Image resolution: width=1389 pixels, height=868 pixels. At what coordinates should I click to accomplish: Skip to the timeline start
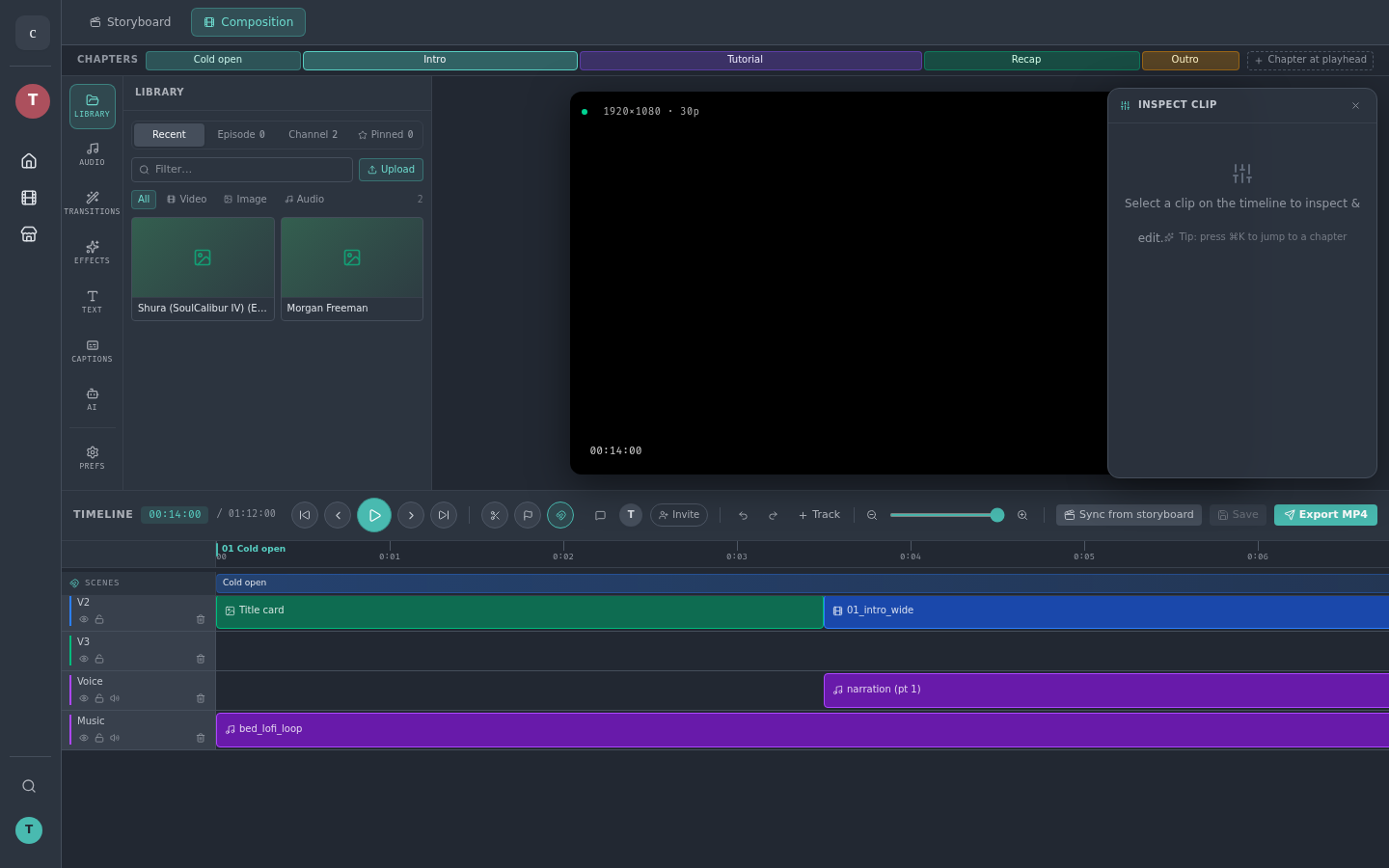pyautogui.click(x=305, y=515)
